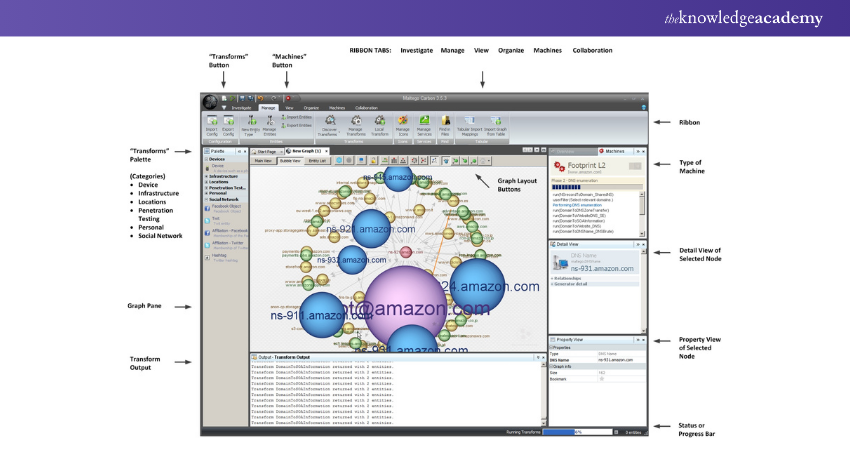This screenshot has height=450, width=850.
Task: Expand the Personal palette category
Action: (x=206, y=193)
